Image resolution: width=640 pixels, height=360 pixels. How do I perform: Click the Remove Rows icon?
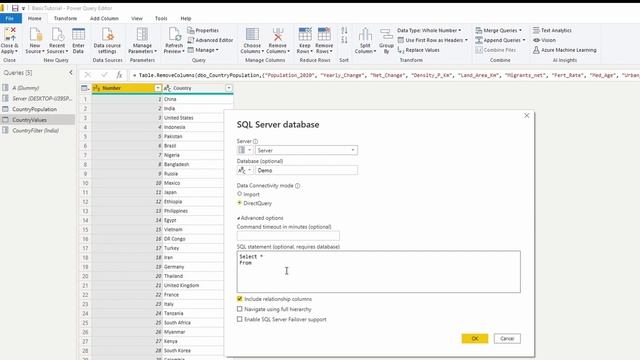pos(324,40)
